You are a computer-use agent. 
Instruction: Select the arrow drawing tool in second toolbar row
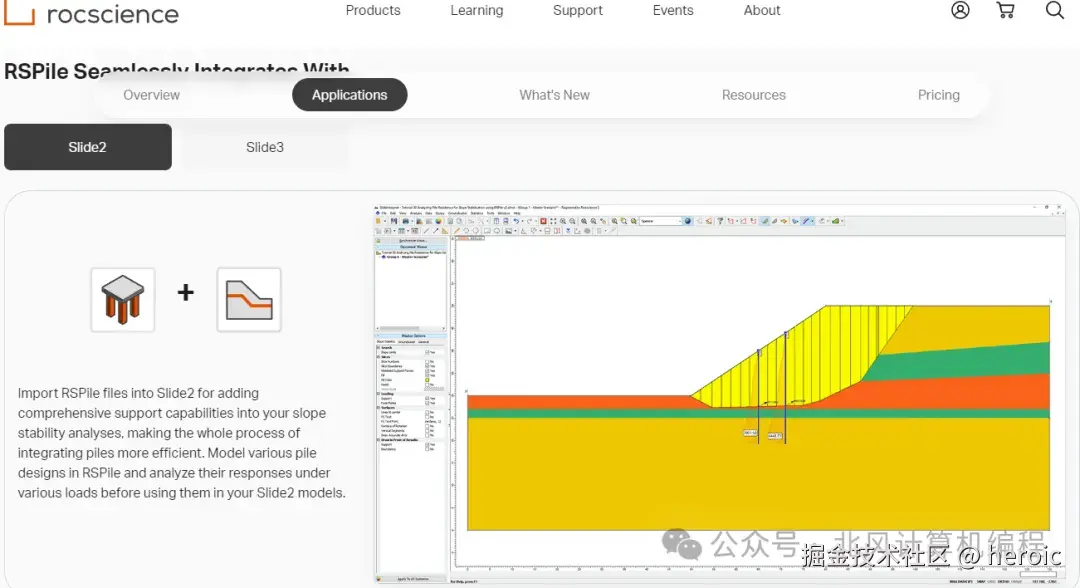(x=435, y=231)
